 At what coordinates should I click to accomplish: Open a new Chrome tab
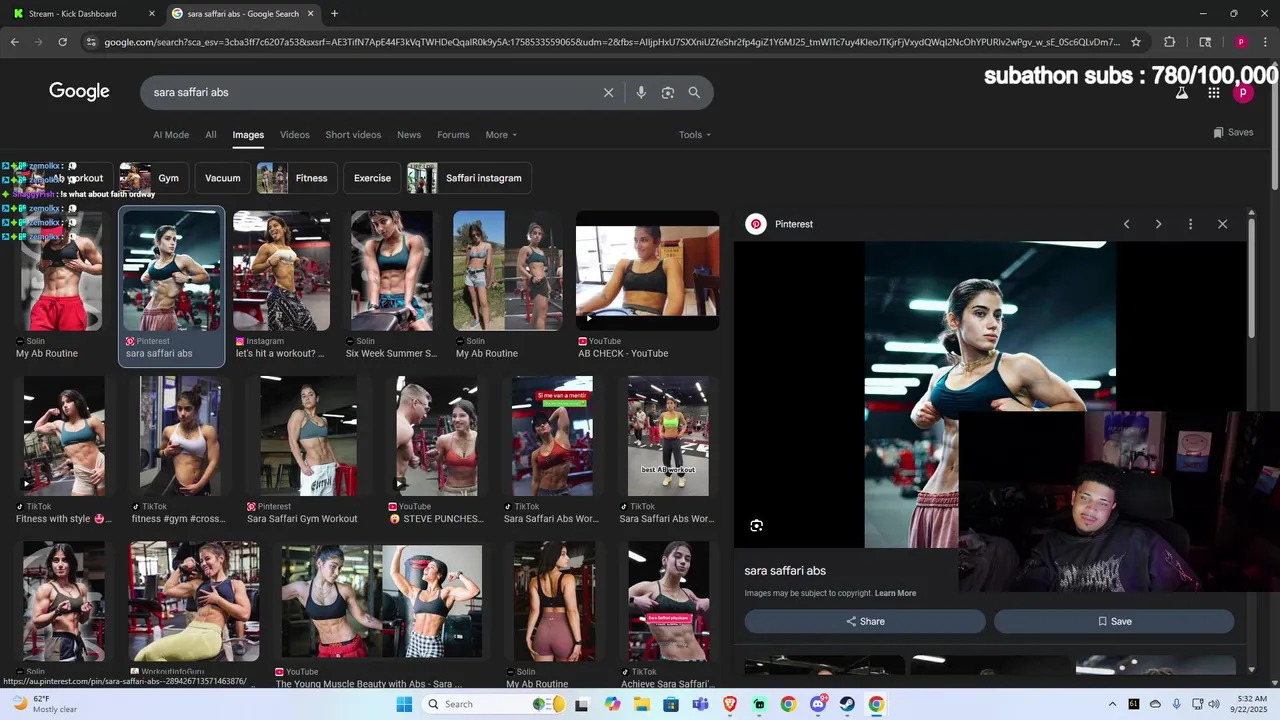(334, 14)
